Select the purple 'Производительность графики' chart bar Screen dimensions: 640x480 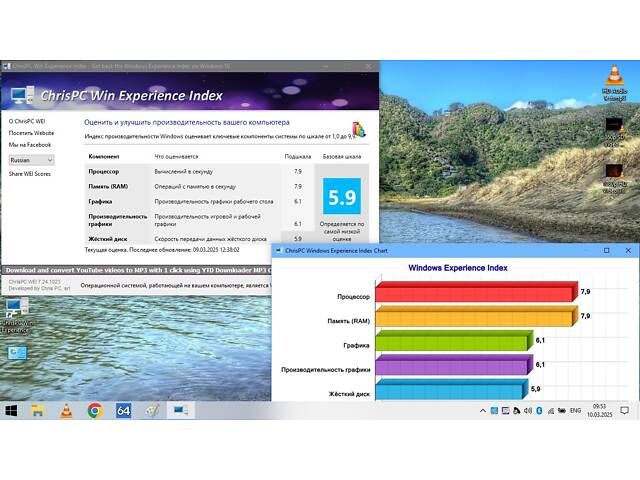click(x=454, y=365)
